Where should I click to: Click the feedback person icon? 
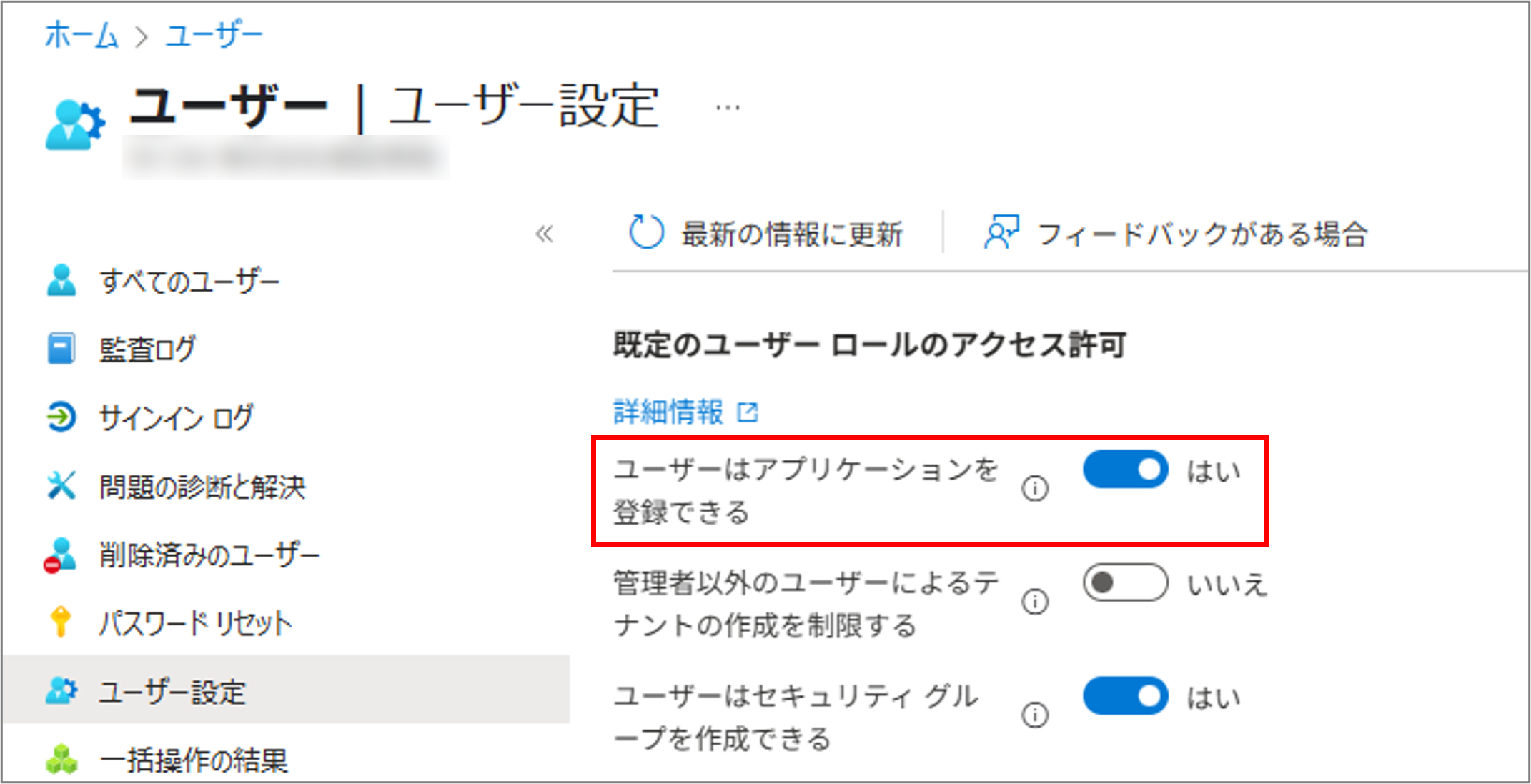(1001, 232)
